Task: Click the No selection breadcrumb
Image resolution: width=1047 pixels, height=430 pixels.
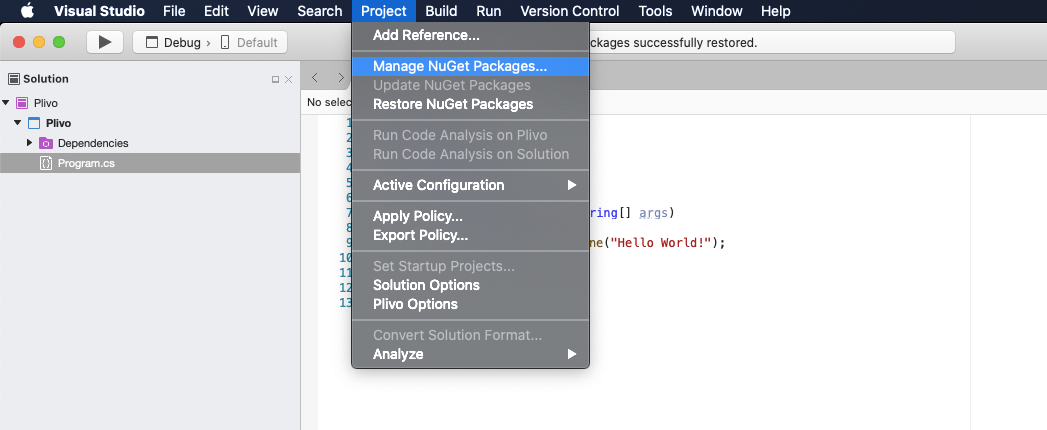Action: (x=329, y=102)
